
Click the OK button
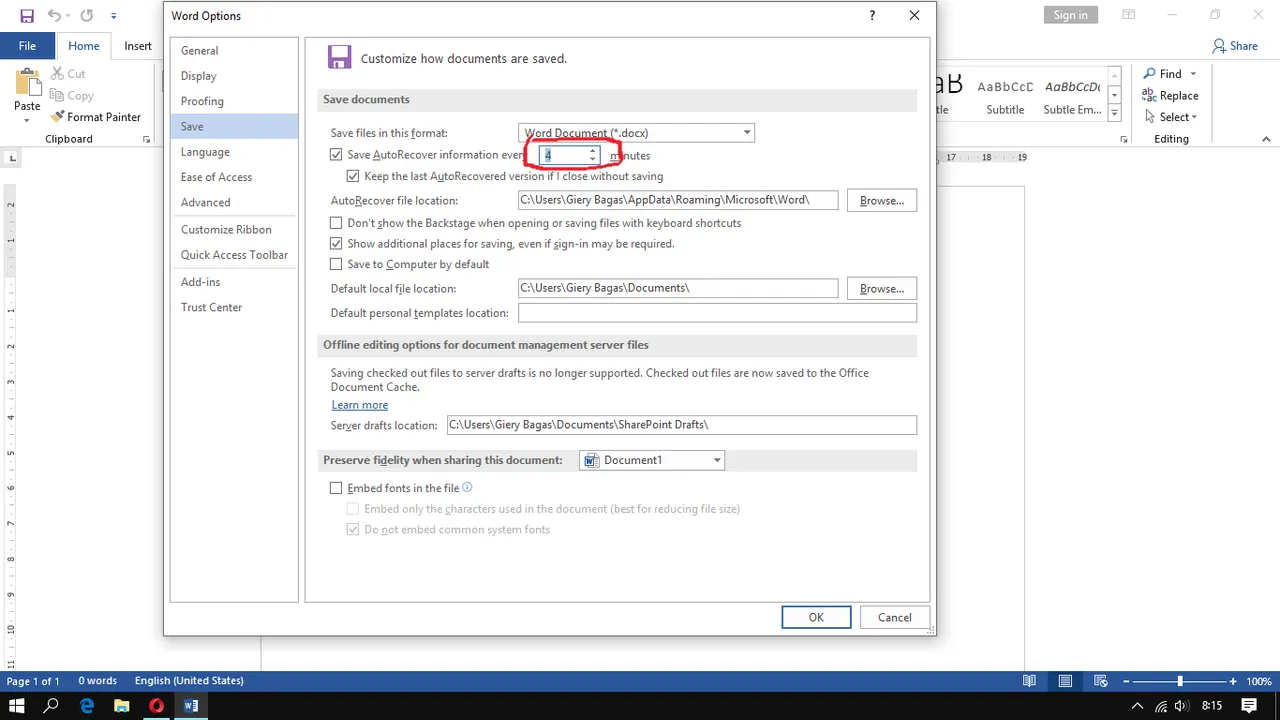point(816,617)
